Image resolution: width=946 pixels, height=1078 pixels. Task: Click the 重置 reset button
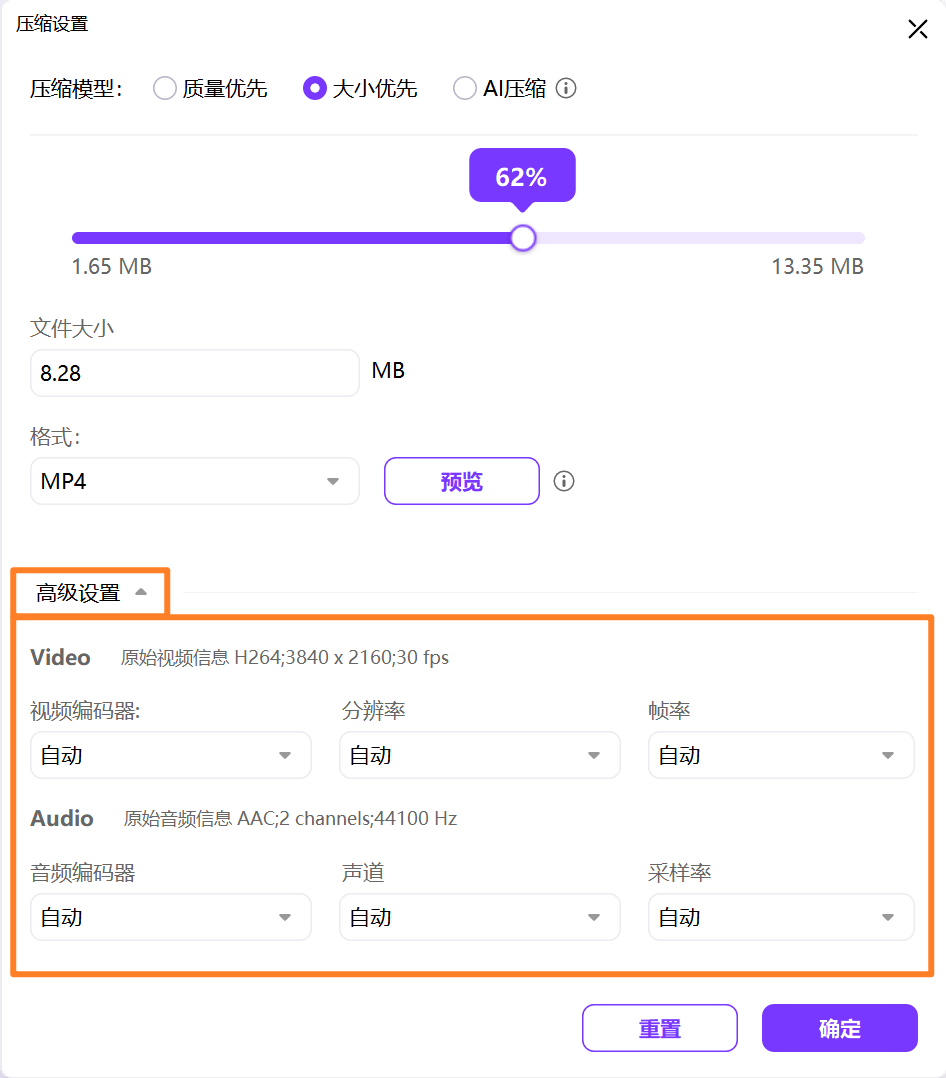pos(659,1028)
